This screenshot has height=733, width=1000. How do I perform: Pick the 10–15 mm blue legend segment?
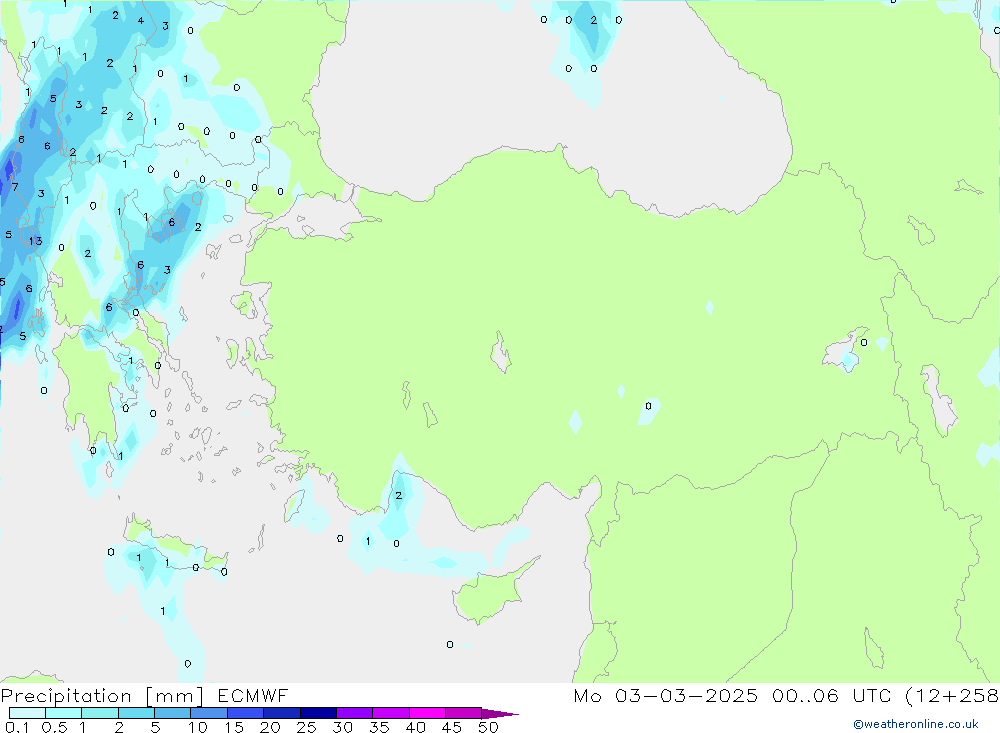pyautogui.click(x=209, y=713)
